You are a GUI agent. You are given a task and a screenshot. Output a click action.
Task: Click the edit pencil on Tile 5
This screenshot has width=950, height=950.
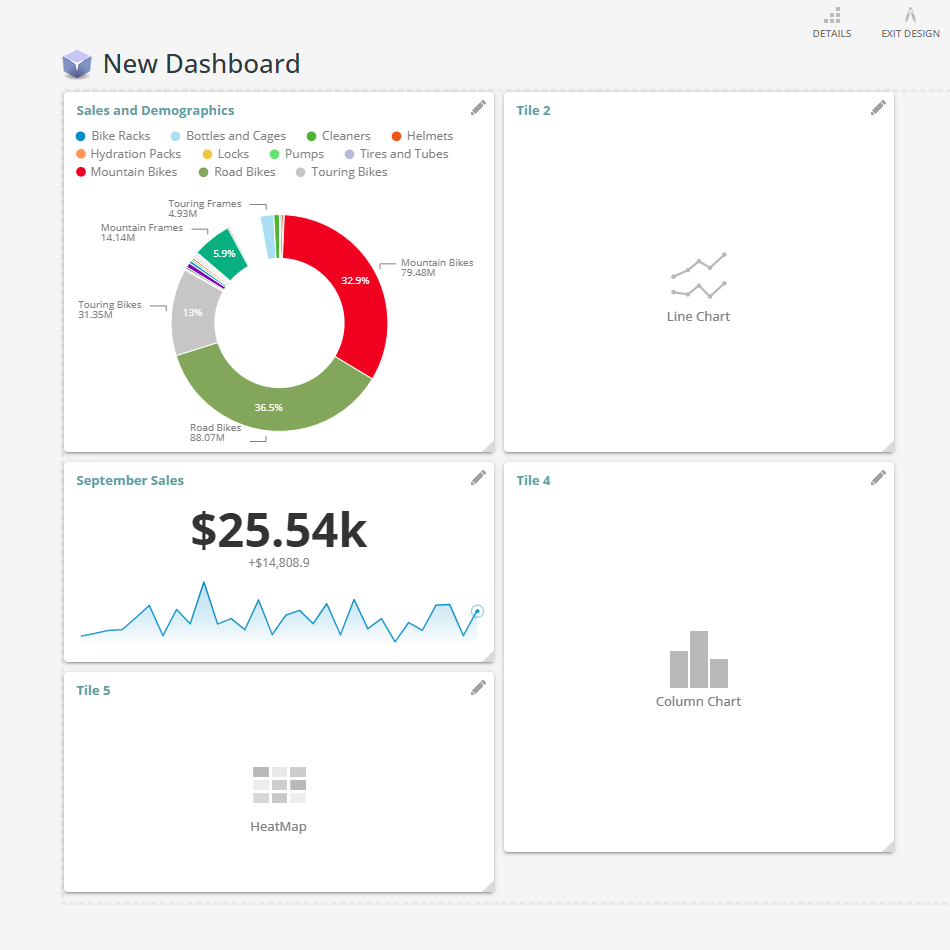click(478, 688)
